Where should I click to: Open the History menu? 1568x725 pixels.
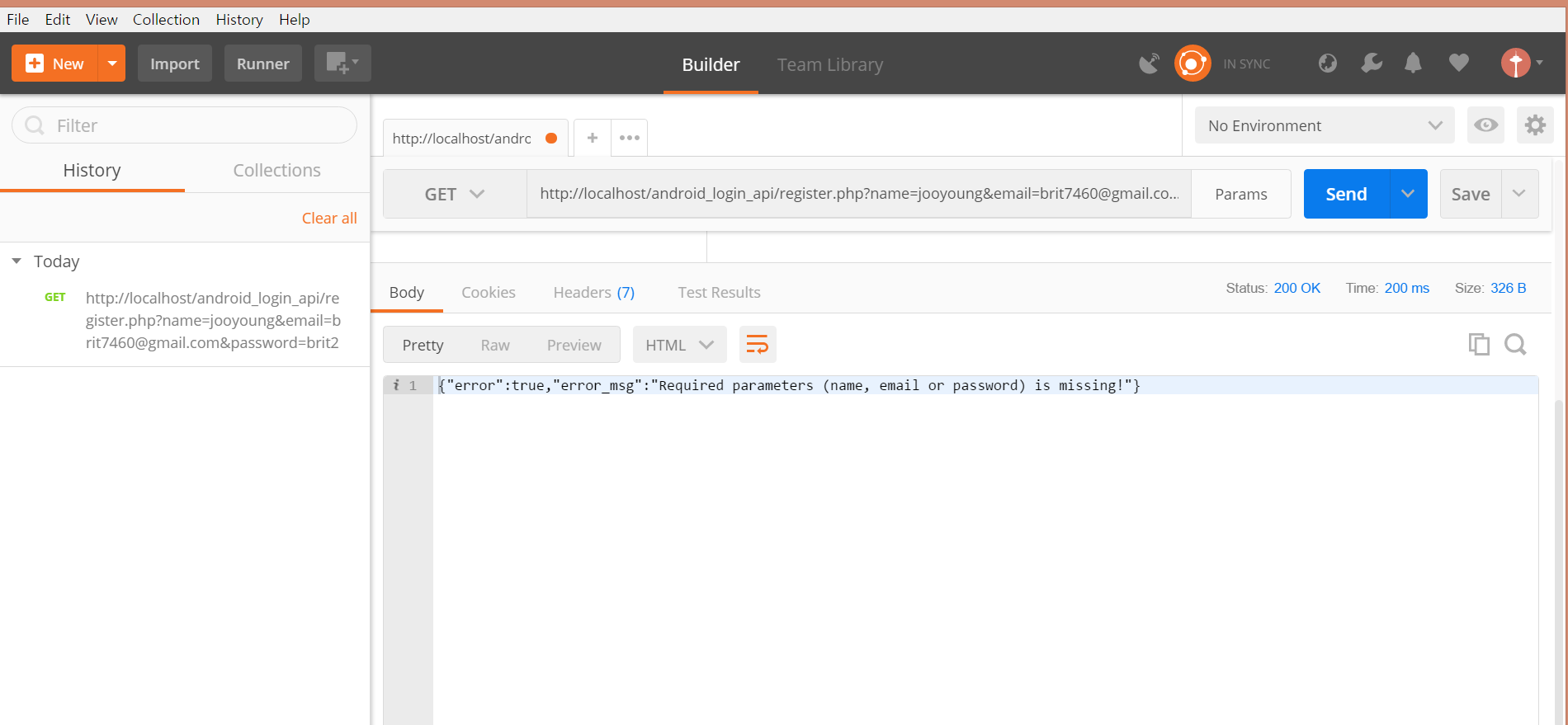[239, 19]
